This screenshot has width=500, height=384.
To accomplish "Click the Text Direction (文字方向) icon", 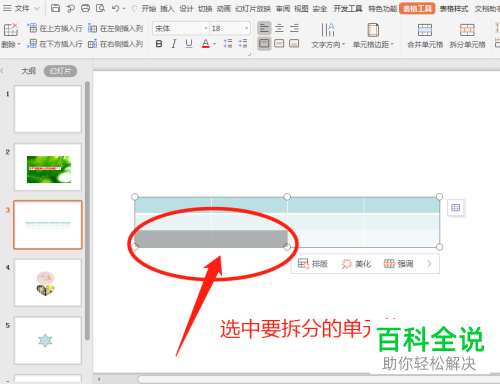I will (328, 30).
